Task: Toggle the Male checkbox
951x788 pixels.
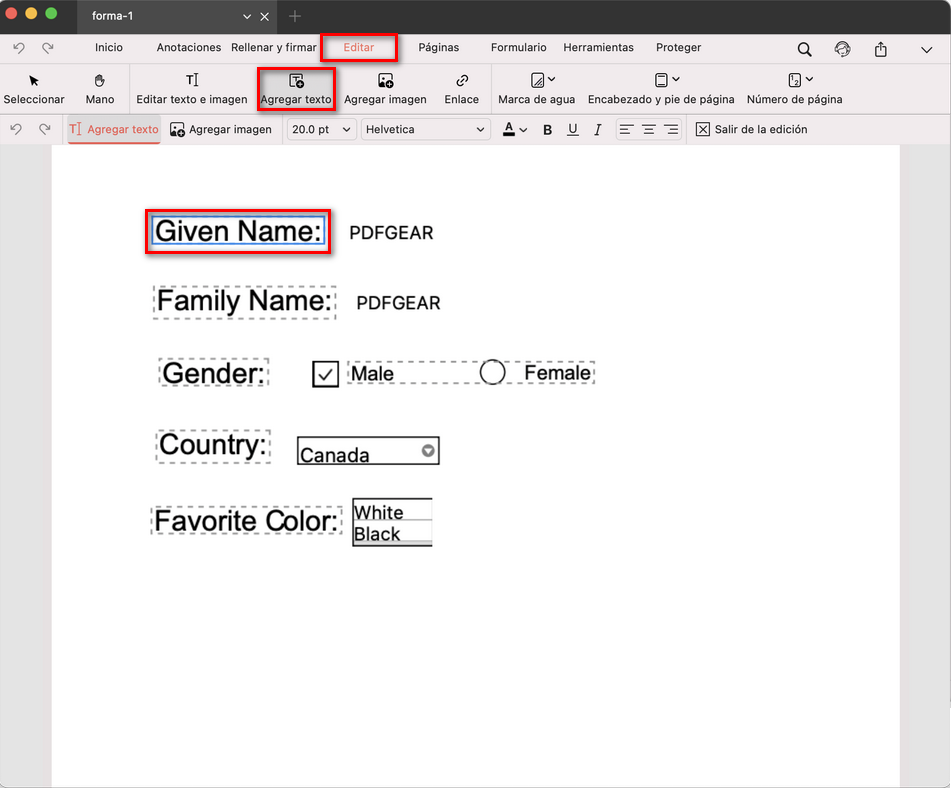Action: (x=325, y=374)
